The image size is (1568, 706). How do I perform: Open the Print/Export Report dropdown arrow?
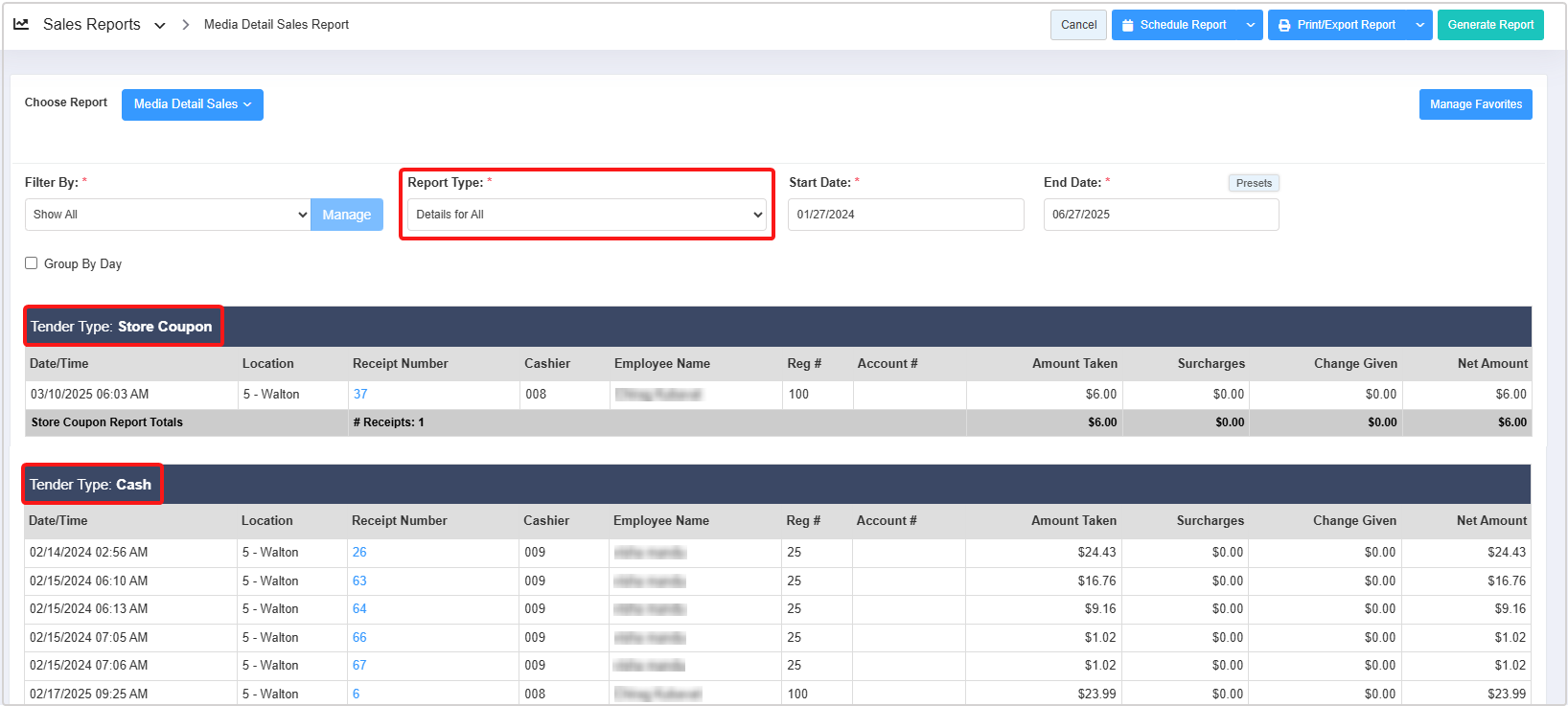tap(1419, 25)
